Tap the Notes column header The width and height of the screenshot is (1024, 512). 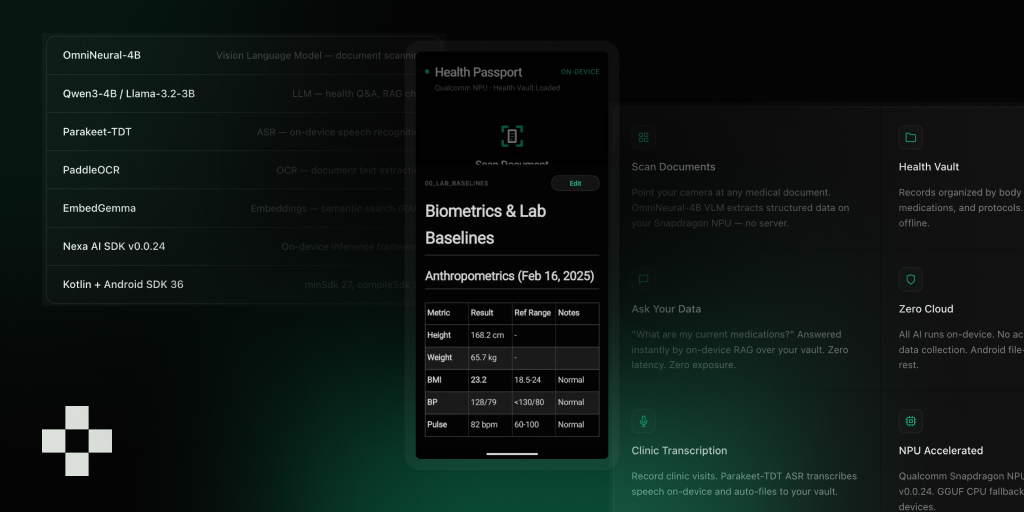[x=568, y=313]
